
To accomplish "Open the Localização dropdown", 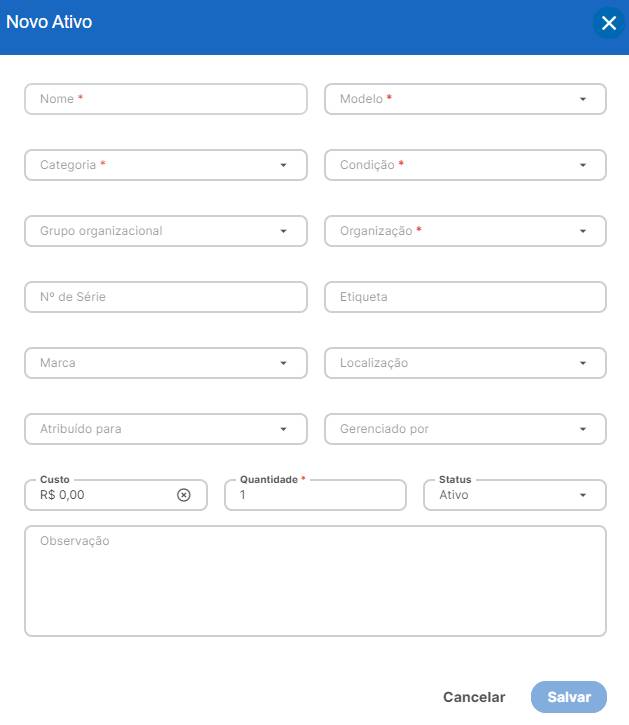I will pos(465,363).
